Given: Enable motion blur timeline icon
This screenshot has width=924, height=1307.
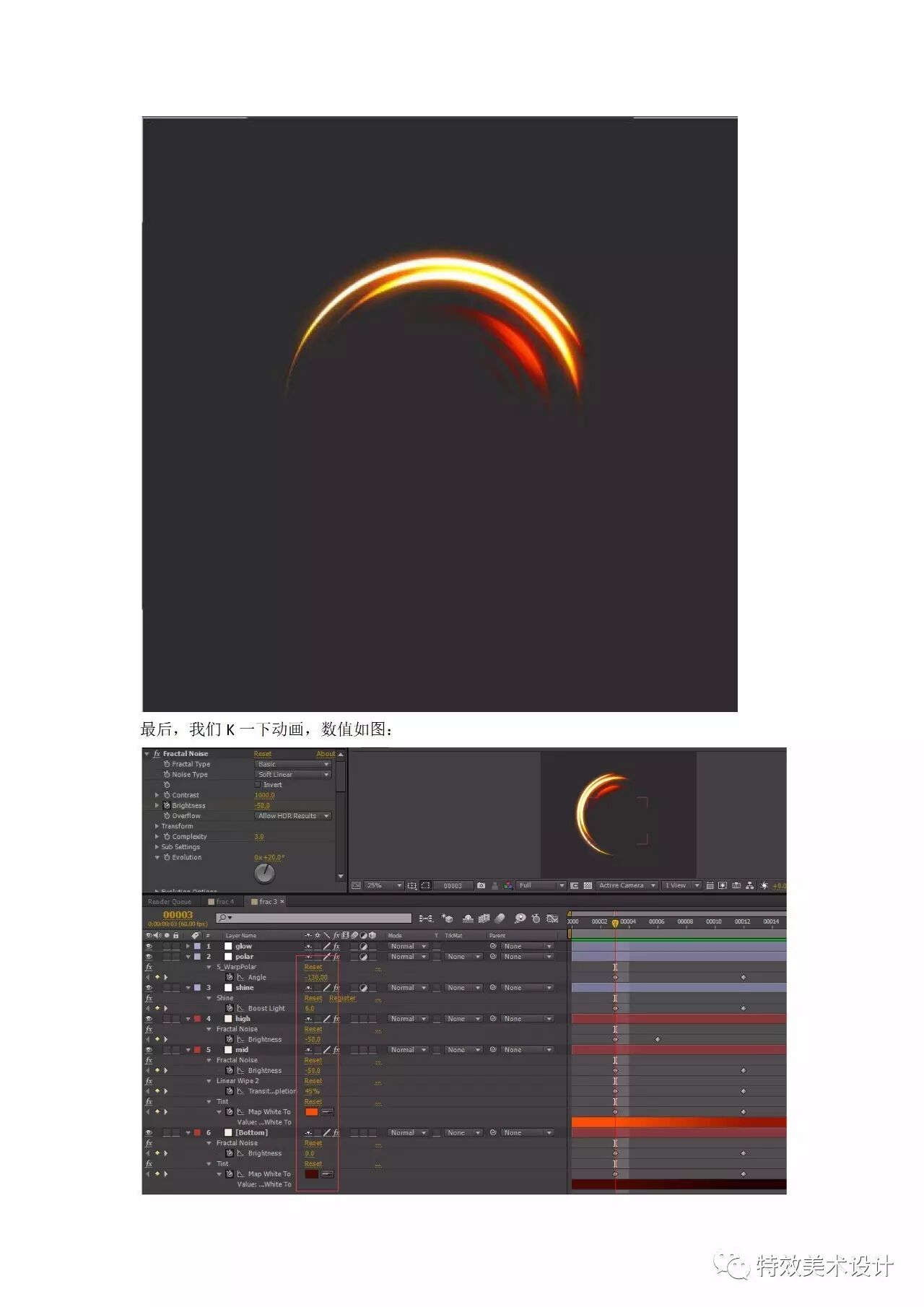Looking at the screenshot, I should 500,919.
